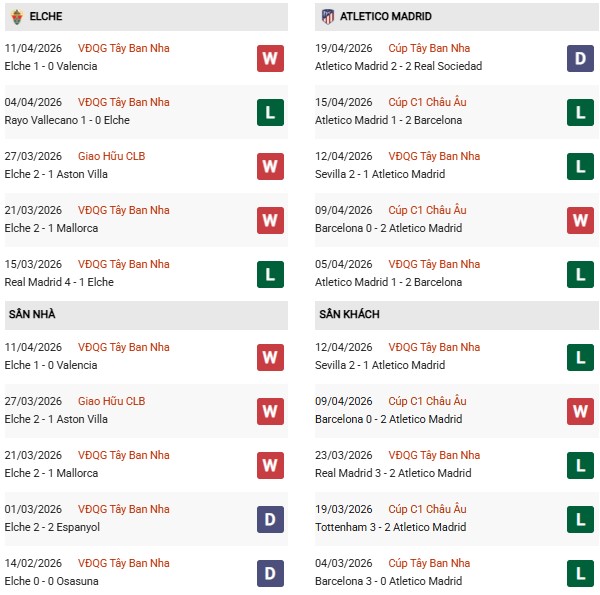Select the D badge for Elche 2-2 Espanyol
The width and height of the screenshot is (600, 595).
click(270, 519)
